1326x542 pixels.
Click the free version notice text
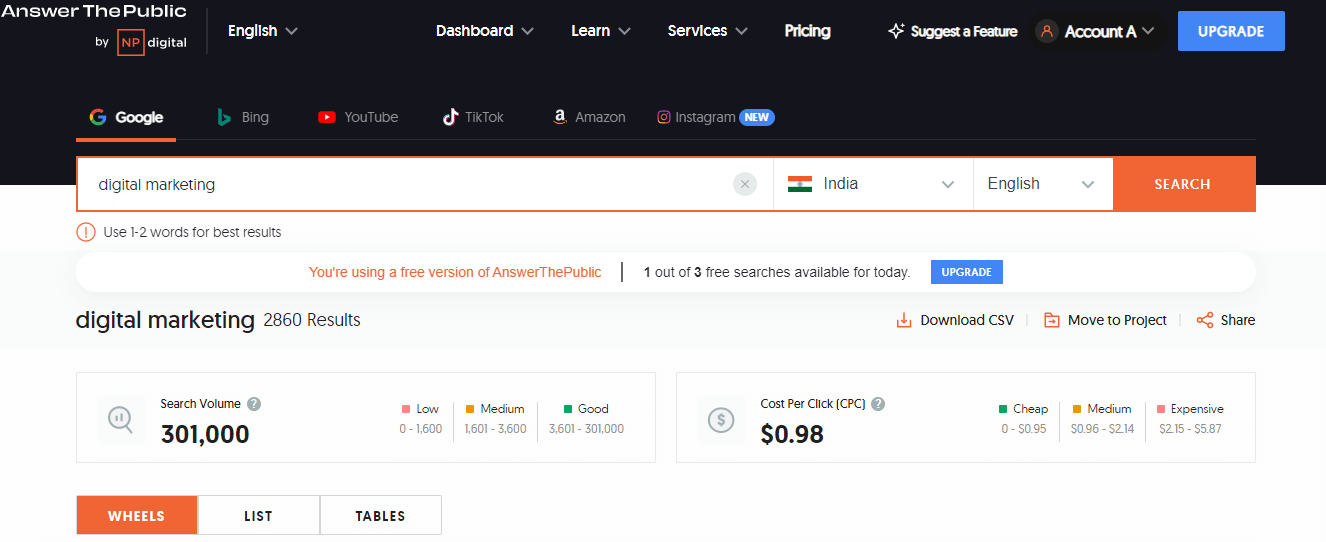[x=455, y=272]
